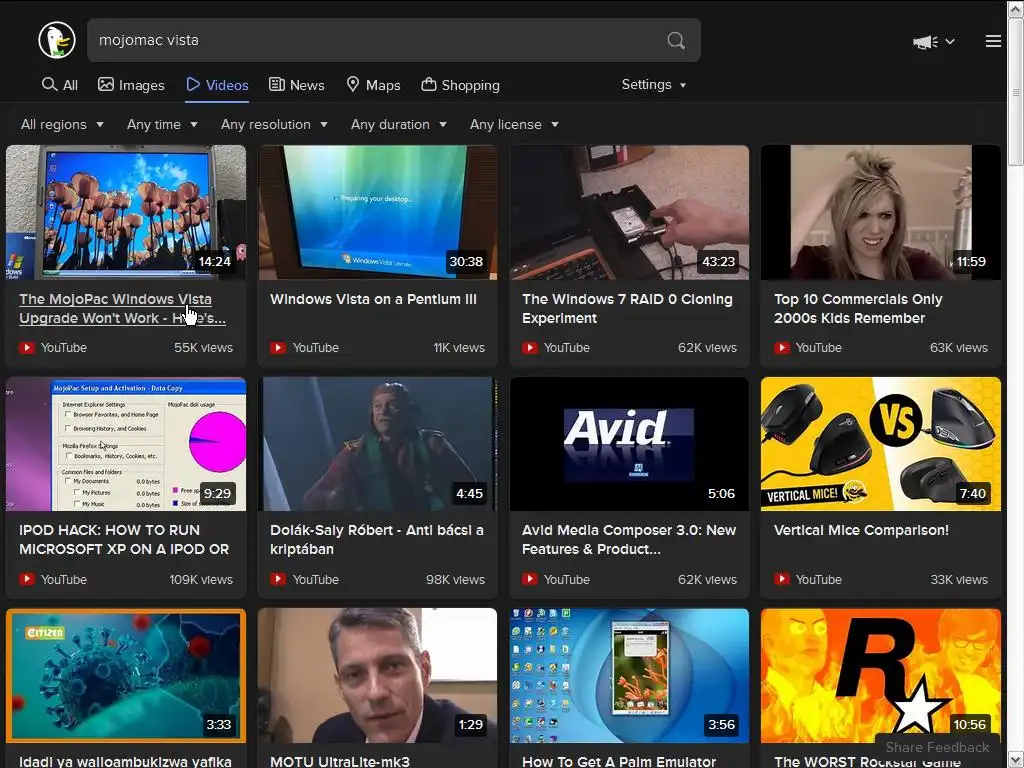
Task: Click the Share Feedback button
Action: point(937,747)
